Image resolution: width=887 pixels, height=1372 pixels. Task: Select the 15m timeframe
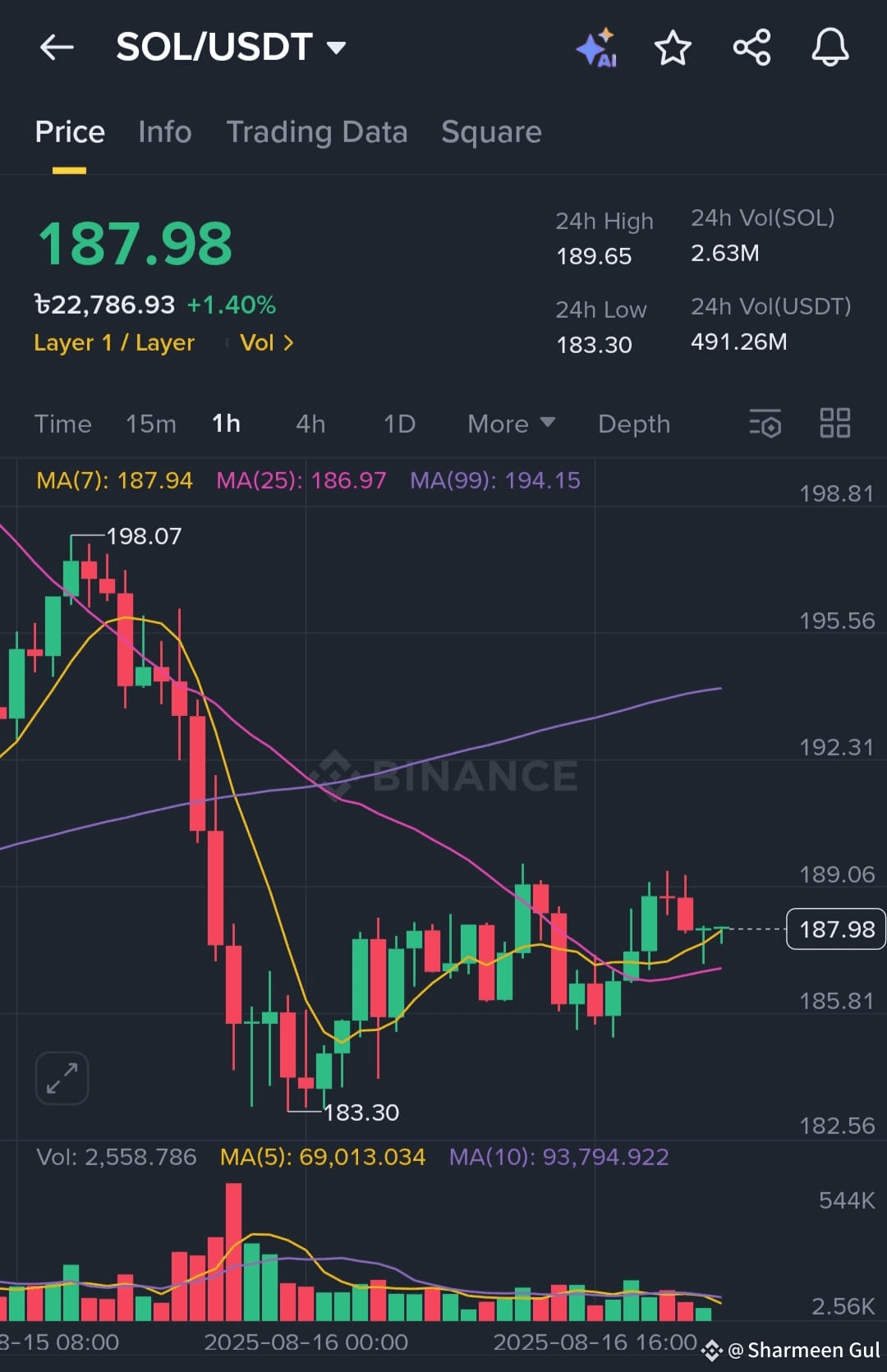pyautogui.click(x=151, y=424)
